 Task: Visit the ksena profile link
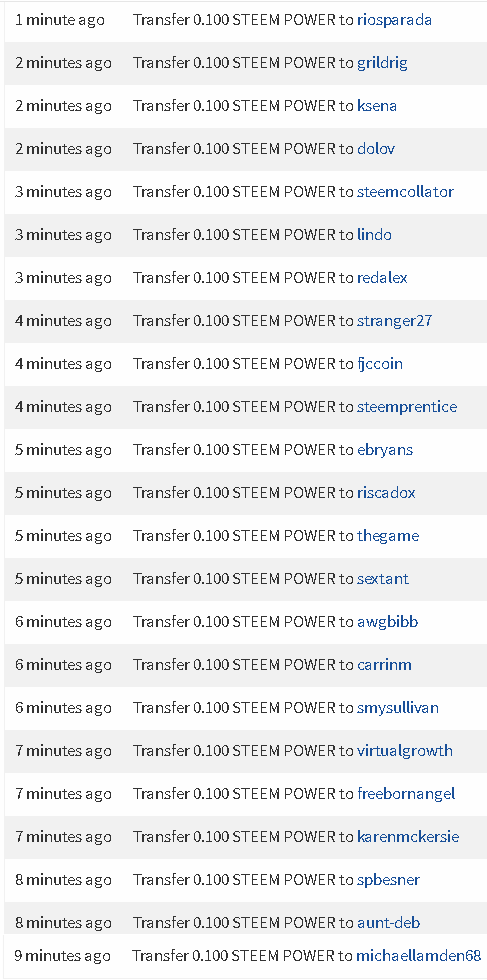[x=376, y=106]
